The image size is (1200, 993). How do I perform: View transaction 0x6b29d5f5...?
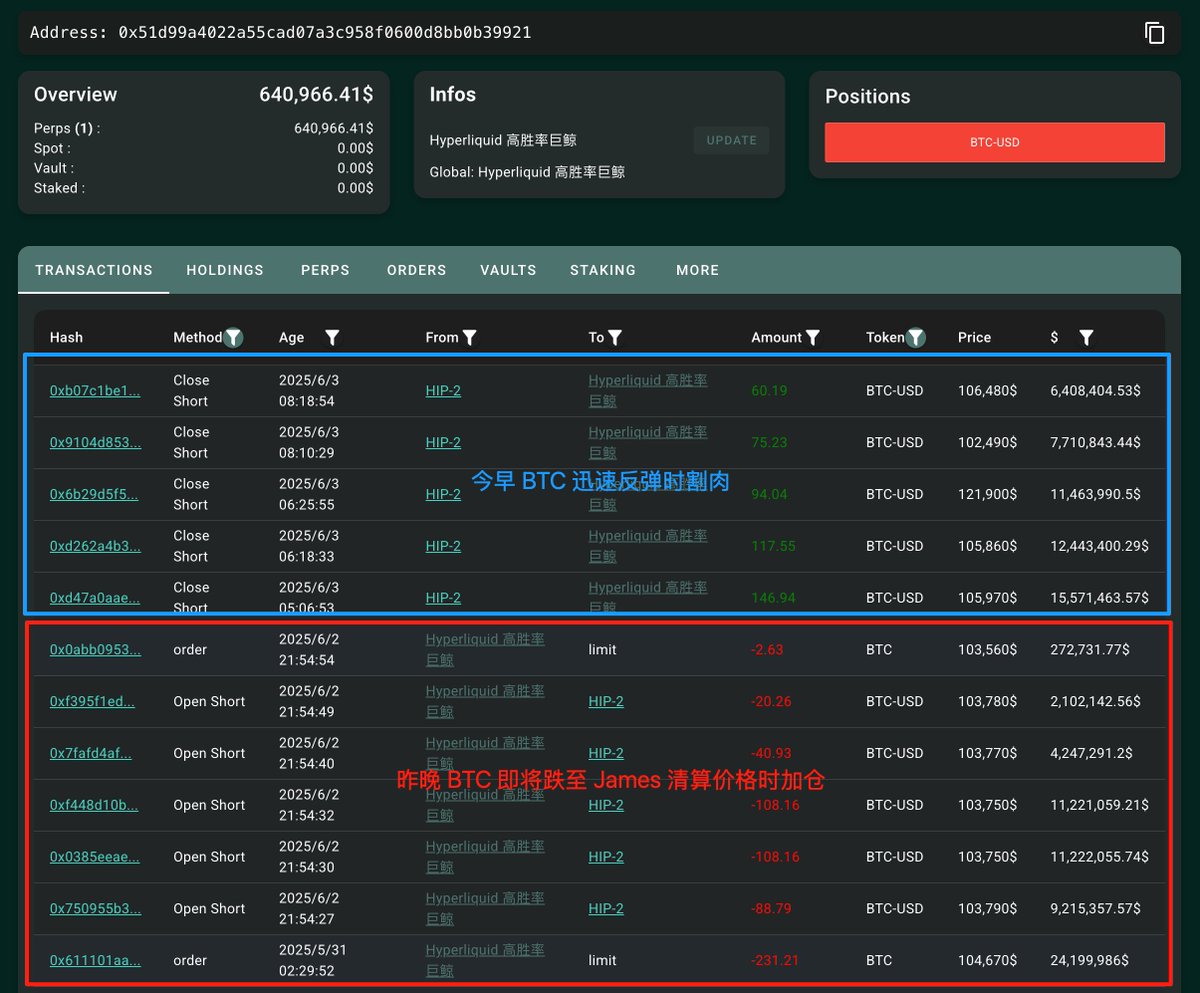click(94, 495)
